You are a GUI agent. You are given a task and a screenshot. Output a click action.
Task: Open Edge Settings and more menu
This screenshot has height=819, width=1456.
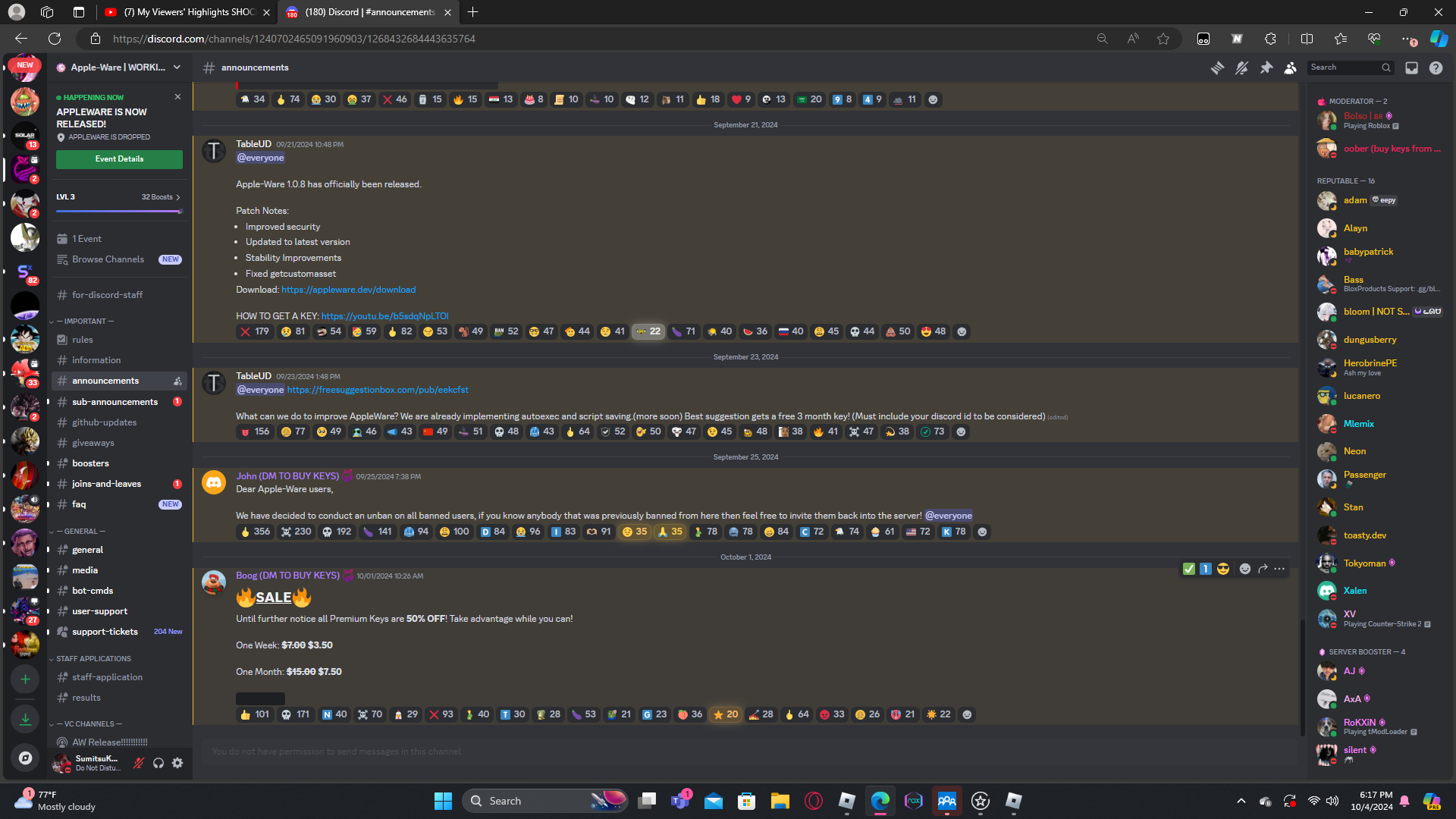click(1409, 39)
